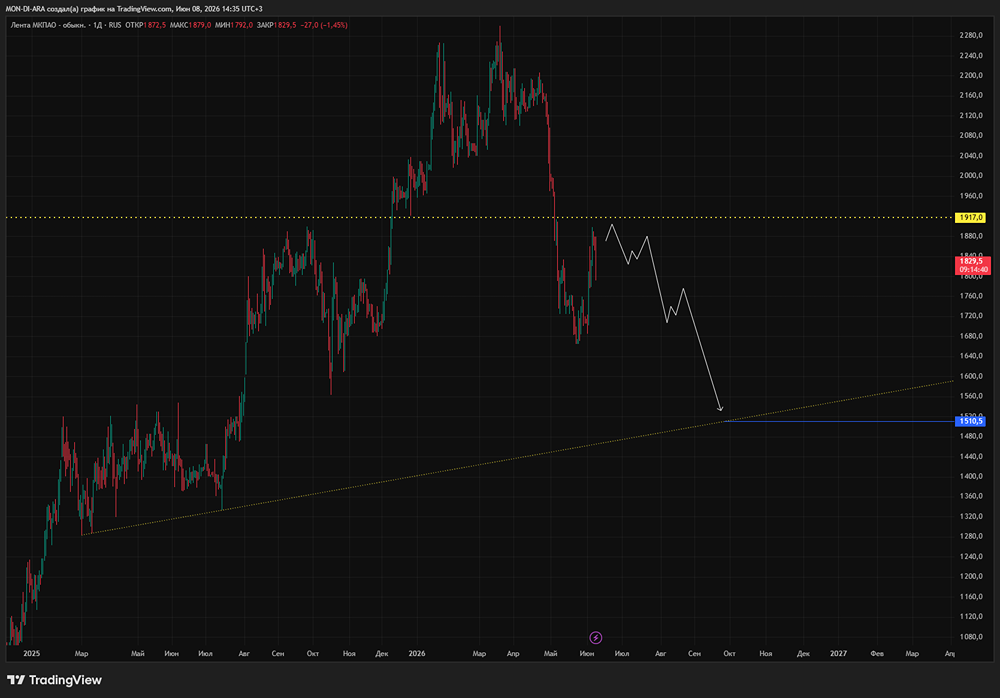
Task: Click the 2120,0 price axis label
Action: [x=971, y=115]
